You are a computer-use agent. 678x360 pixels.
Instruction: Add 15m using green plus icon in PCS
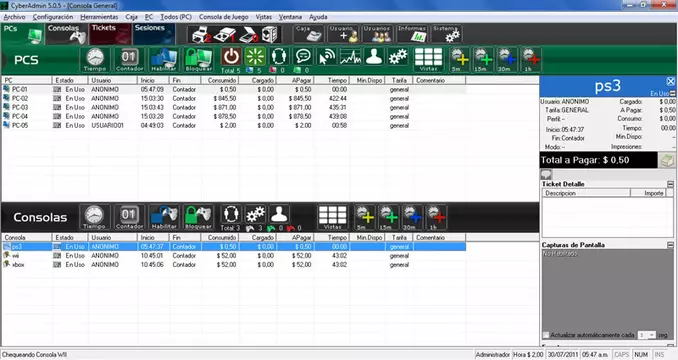(483, 60)
